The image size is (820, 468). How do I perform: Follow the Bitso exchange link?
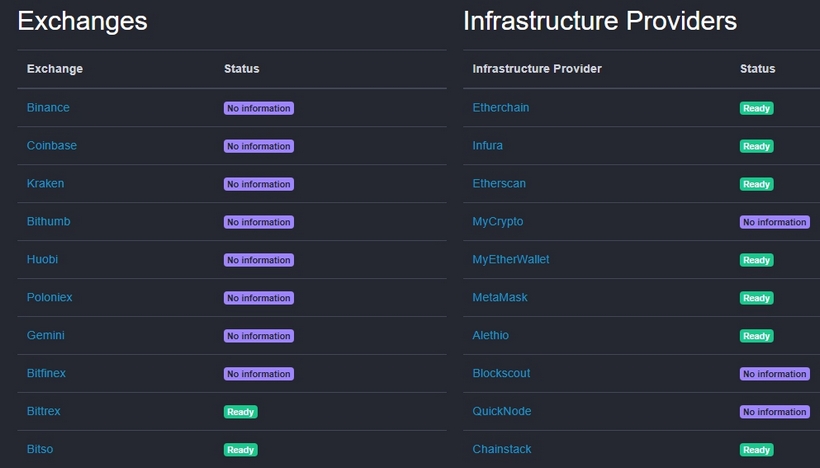click(x=40, y=450)
